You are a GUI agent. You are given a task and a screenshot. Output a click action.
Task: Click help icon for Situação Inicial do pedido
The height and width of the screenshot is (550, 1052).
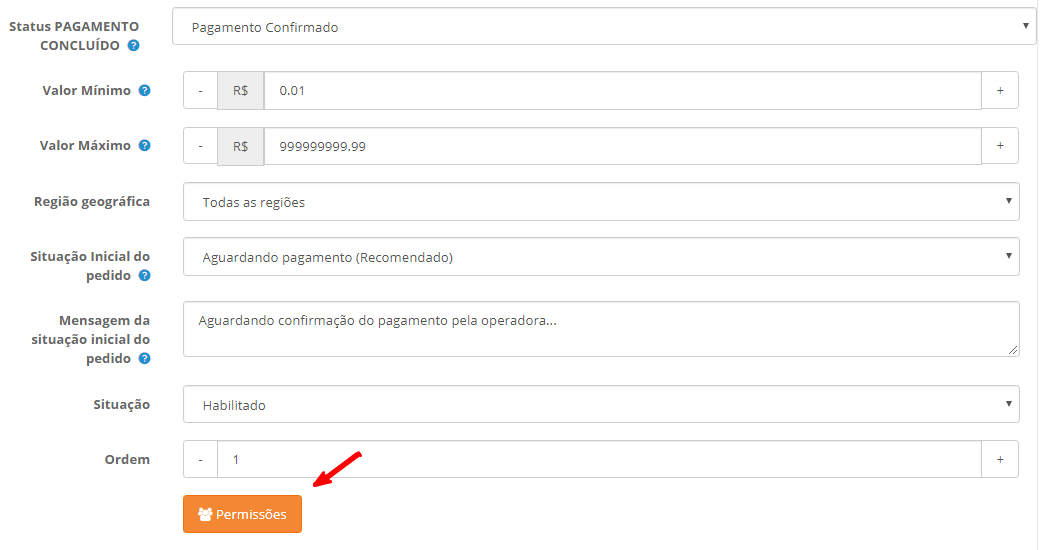(x=144, y=276)
